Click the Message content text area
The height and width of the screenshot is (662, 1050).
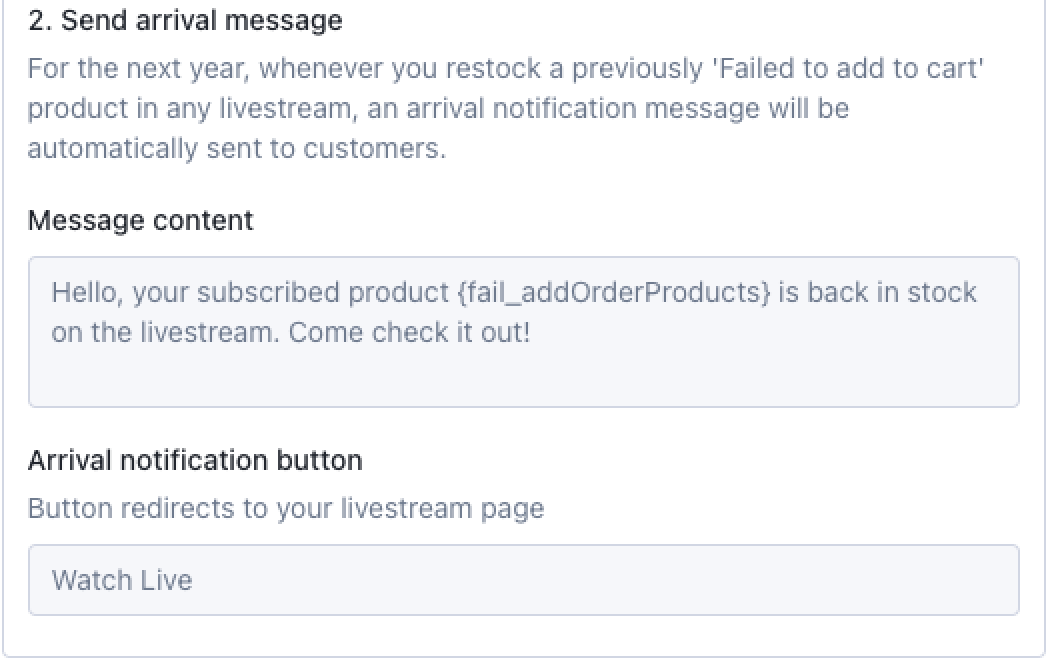click(523, 332)
